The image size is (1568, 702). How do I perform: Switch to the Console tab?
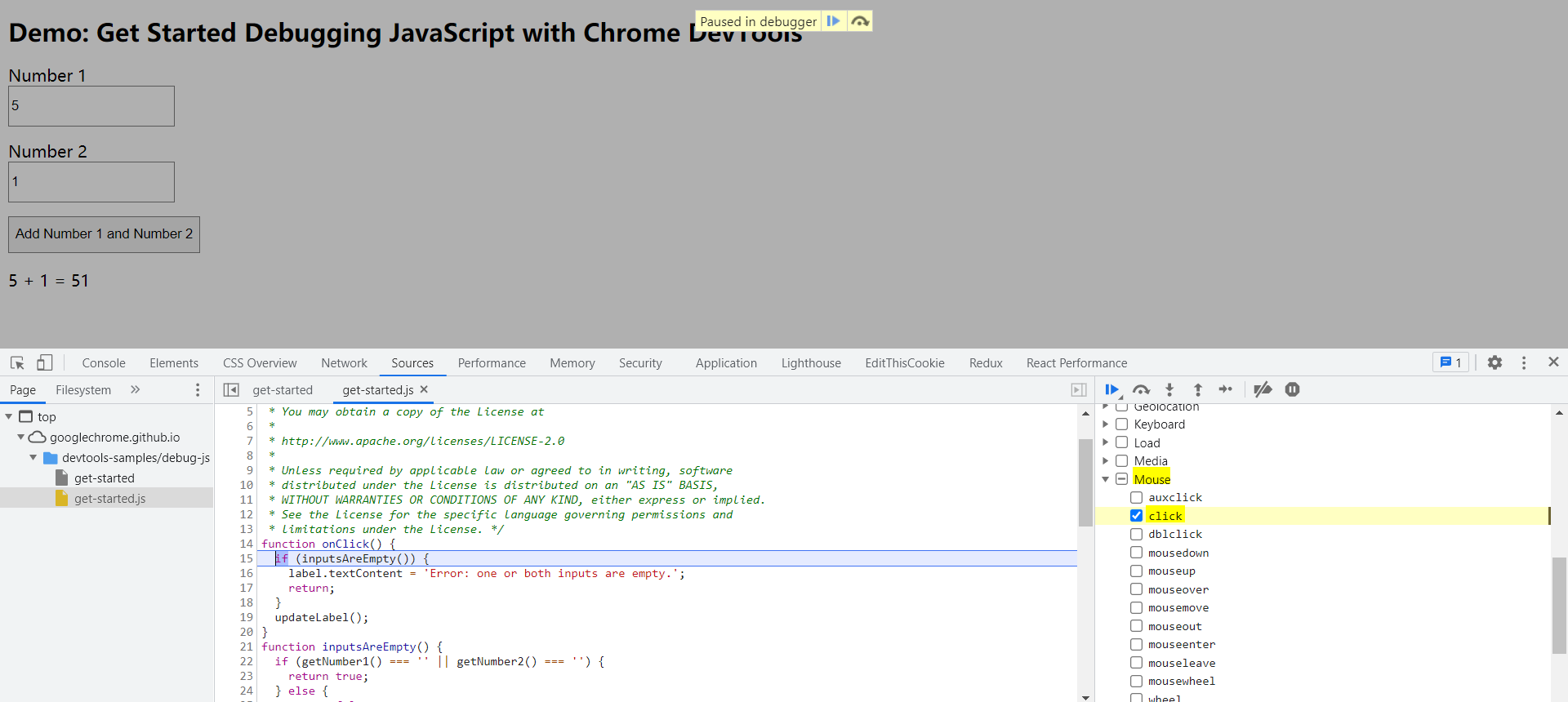104,363
